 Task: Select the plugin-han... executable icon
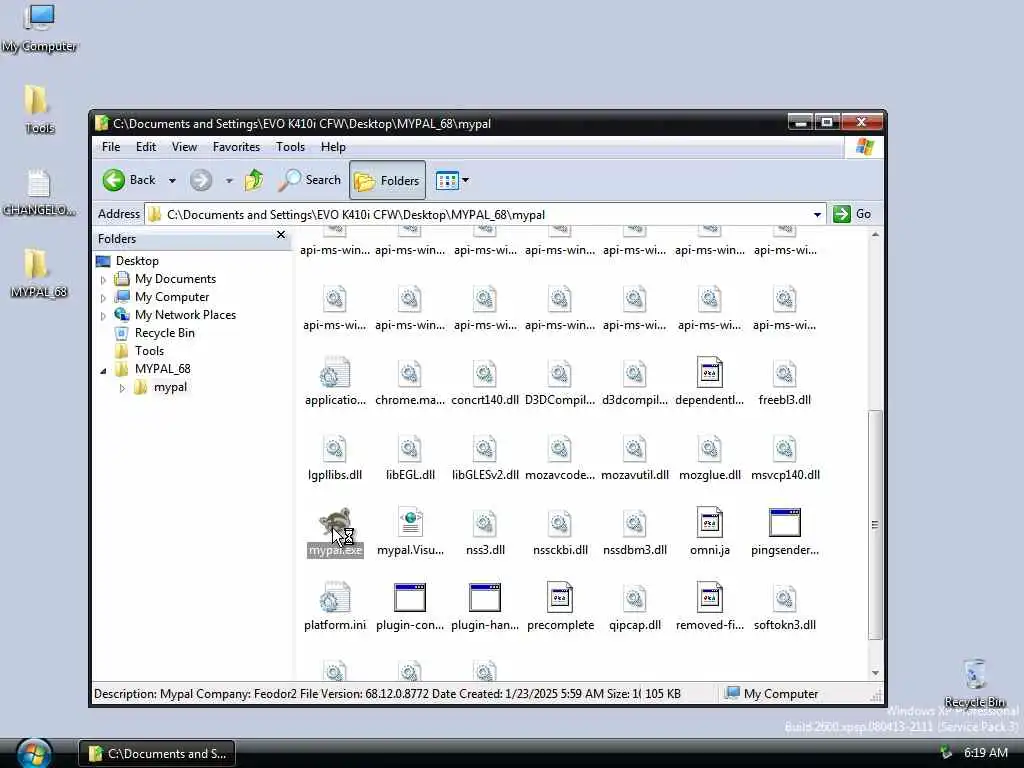[485, 598]
